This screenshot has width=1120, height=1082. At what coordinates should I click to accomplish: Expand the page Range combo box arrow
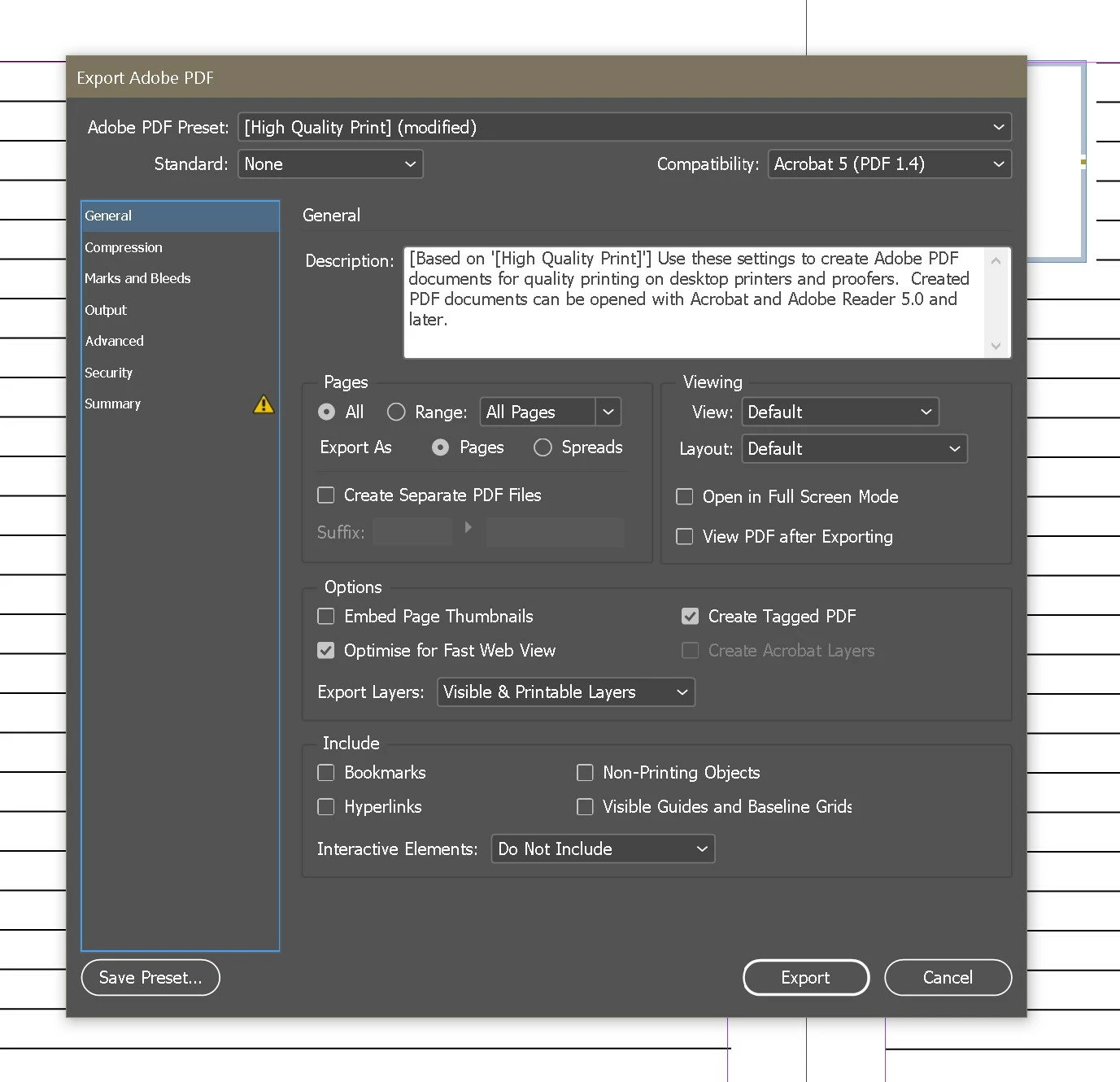pos(608,412)
